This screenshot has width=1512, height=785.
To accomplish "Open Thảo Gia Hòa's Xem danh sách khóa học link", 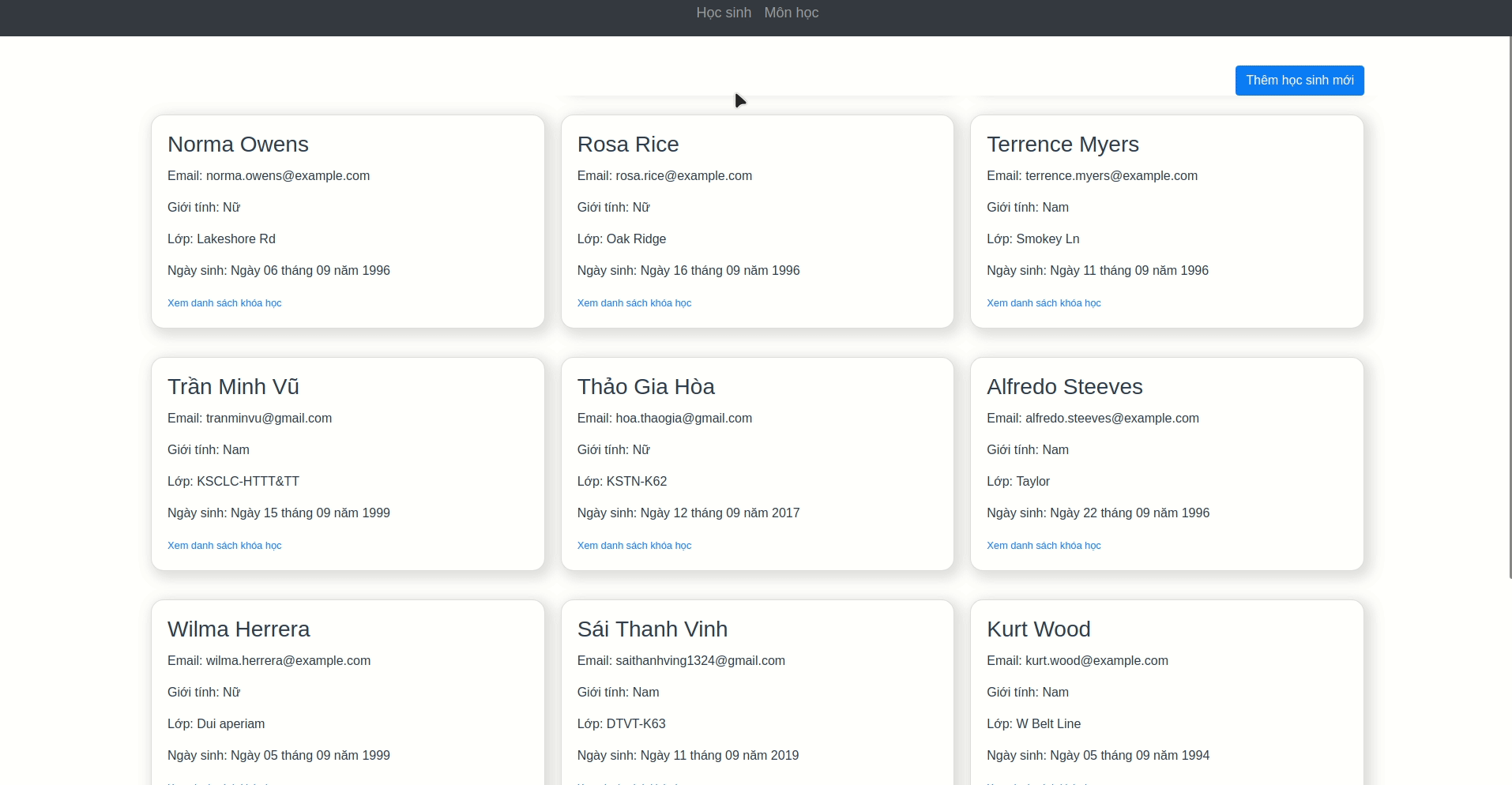I will [x=634, y=546].
